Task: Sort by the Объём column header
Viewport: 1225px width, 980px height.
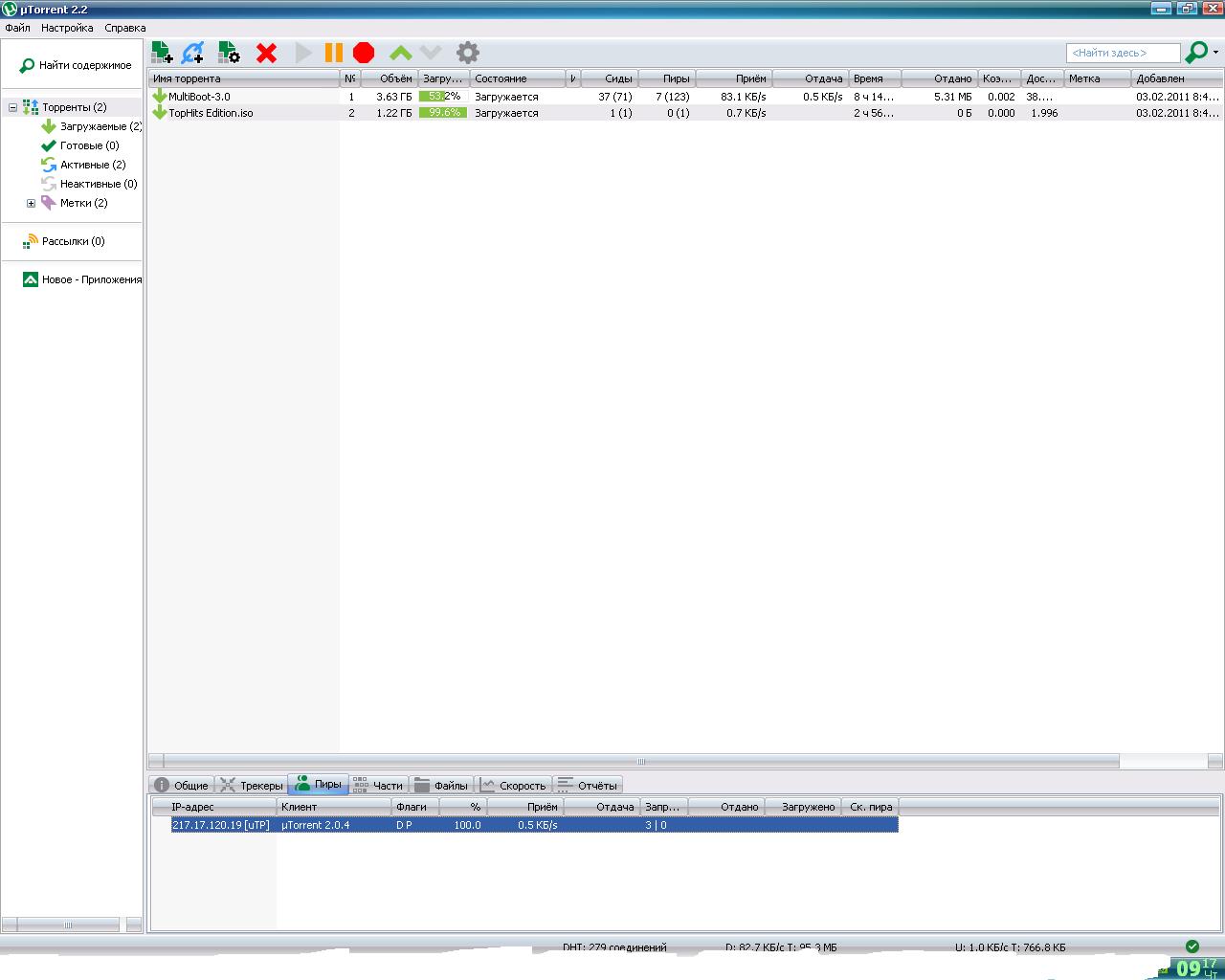Action: pos(390,78)
